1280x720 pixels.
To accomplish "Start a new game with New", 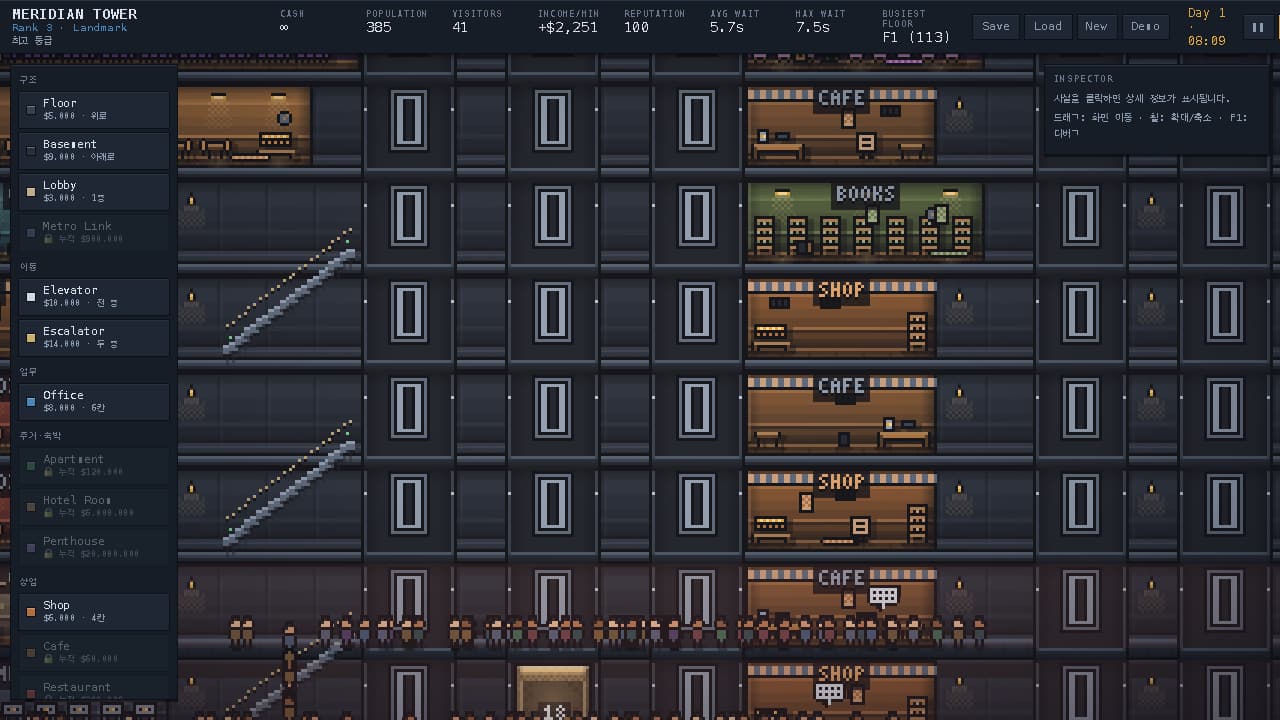I will (x=1096, y=26).
